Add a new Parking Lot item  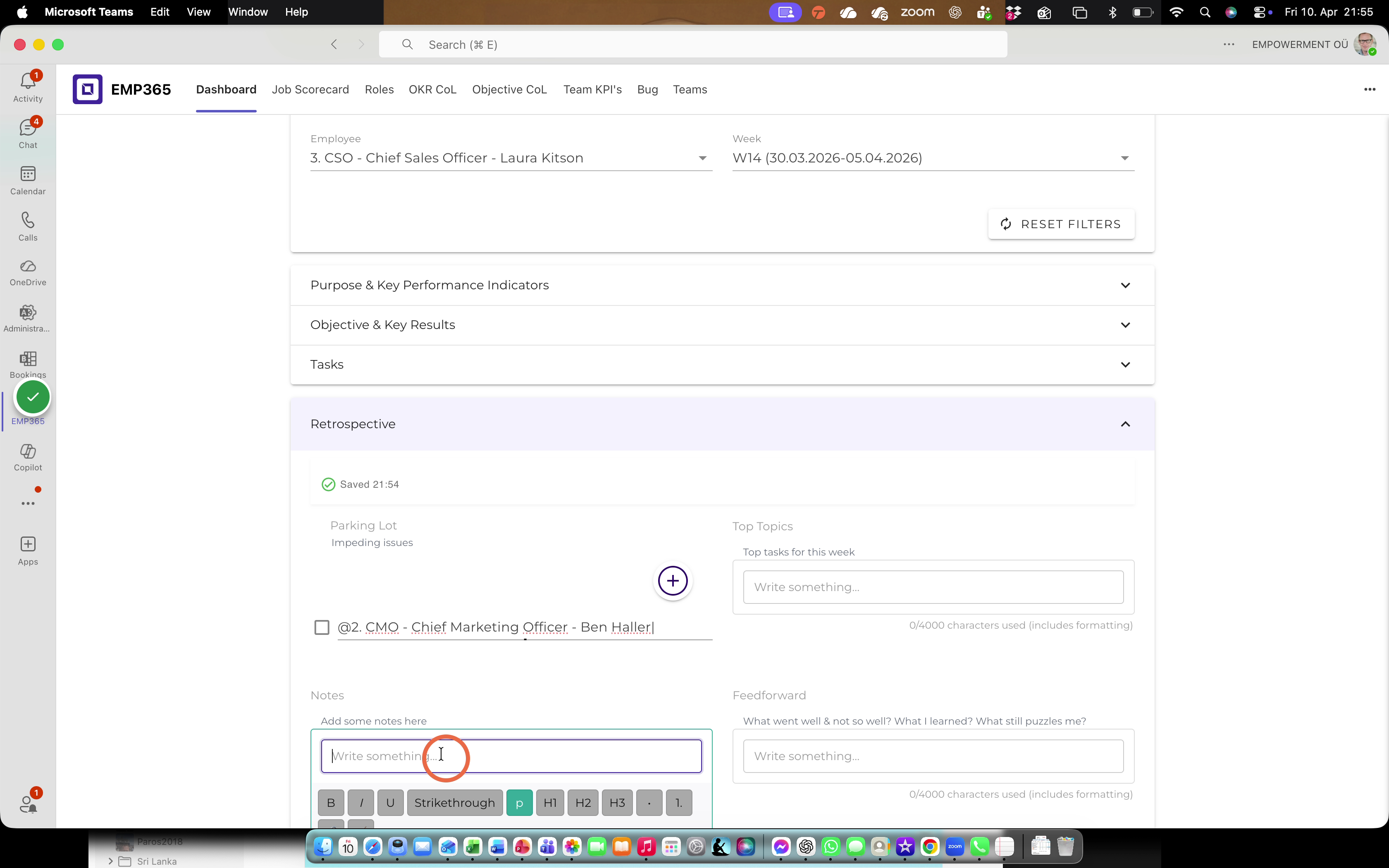[673, 581]
